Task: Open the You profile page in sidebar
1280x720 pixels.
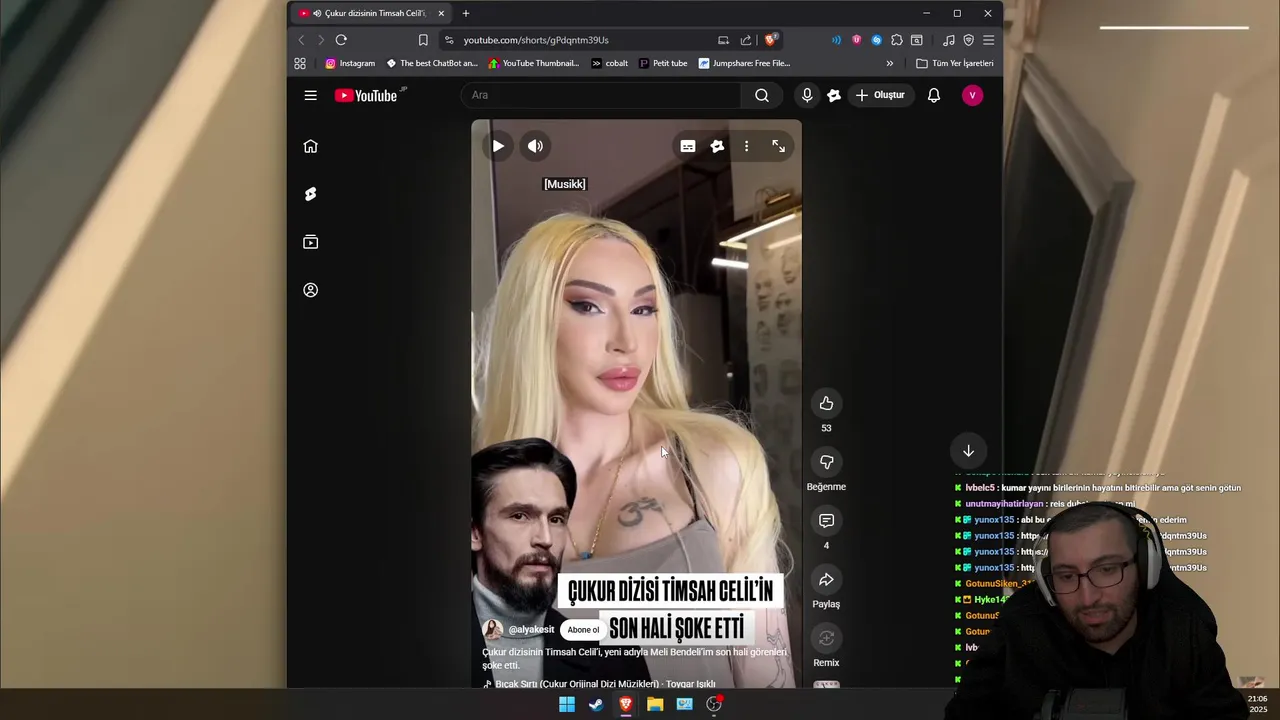Action: [311, 290]
